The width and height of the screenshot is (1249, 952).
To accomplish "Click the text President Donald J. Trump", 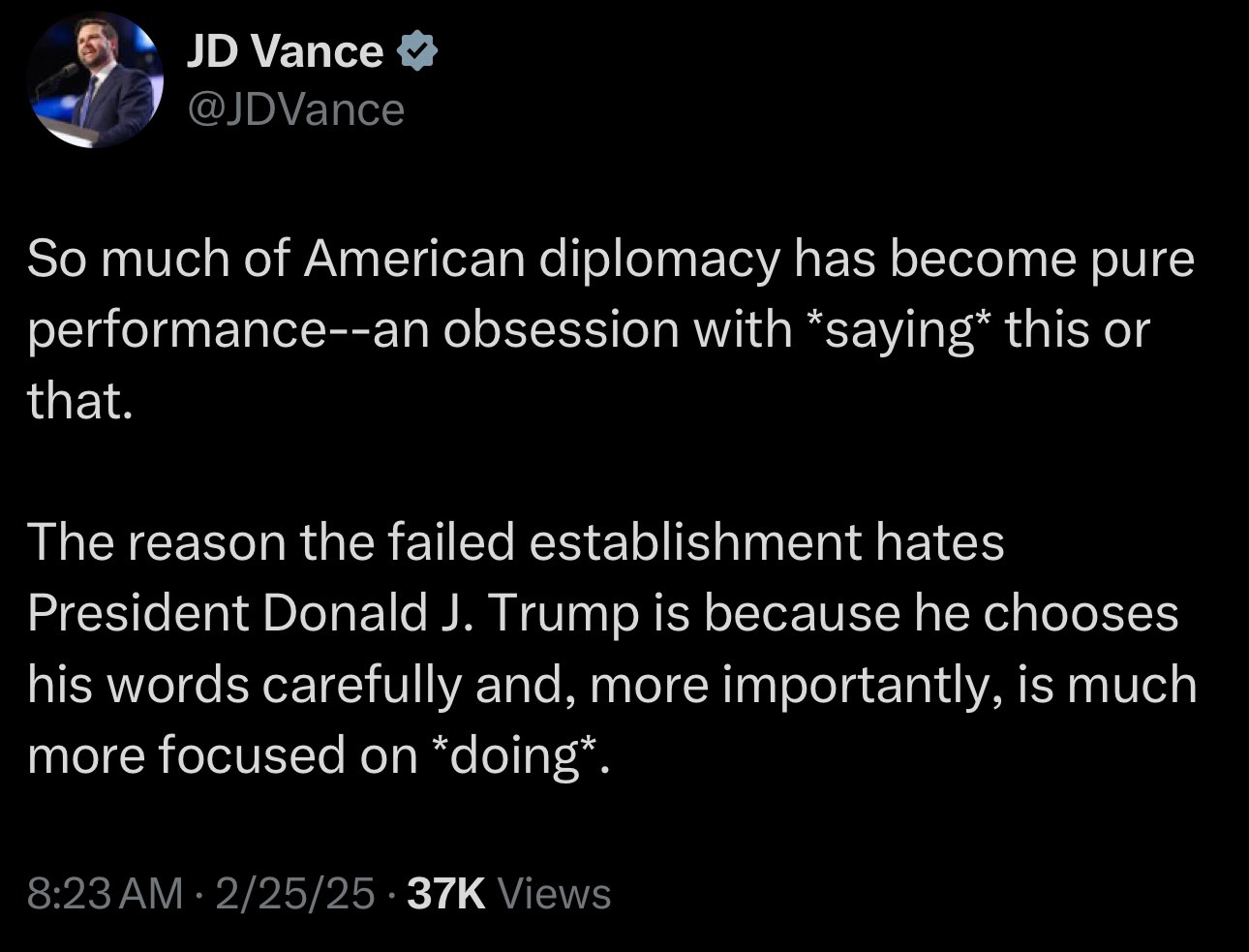I will [333, 613].
